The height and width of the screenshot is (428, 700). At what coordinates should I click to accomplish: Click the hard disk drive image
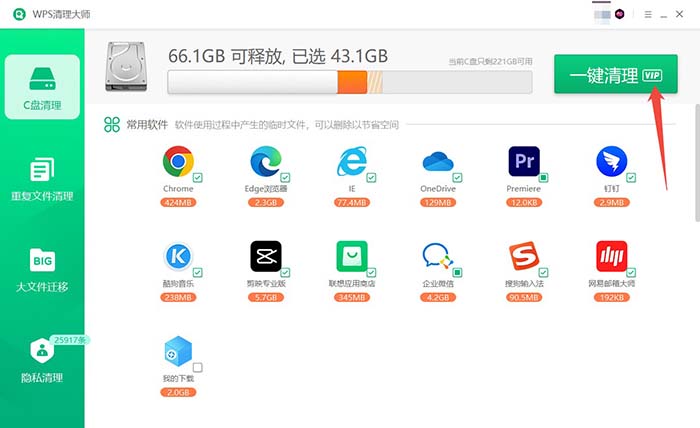pos(126,66)
